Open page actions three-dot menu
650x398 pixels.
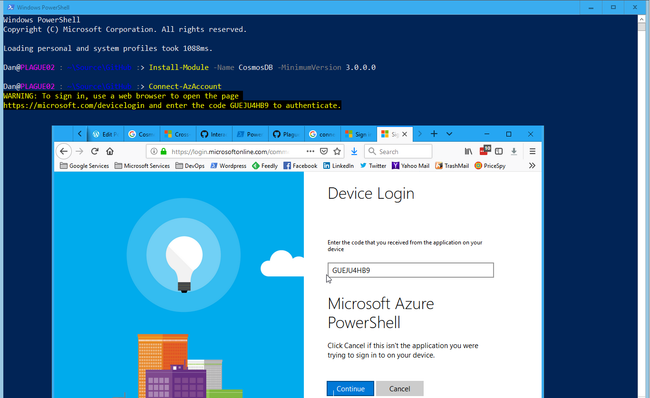pyautogui.click(x=310, y=151)
